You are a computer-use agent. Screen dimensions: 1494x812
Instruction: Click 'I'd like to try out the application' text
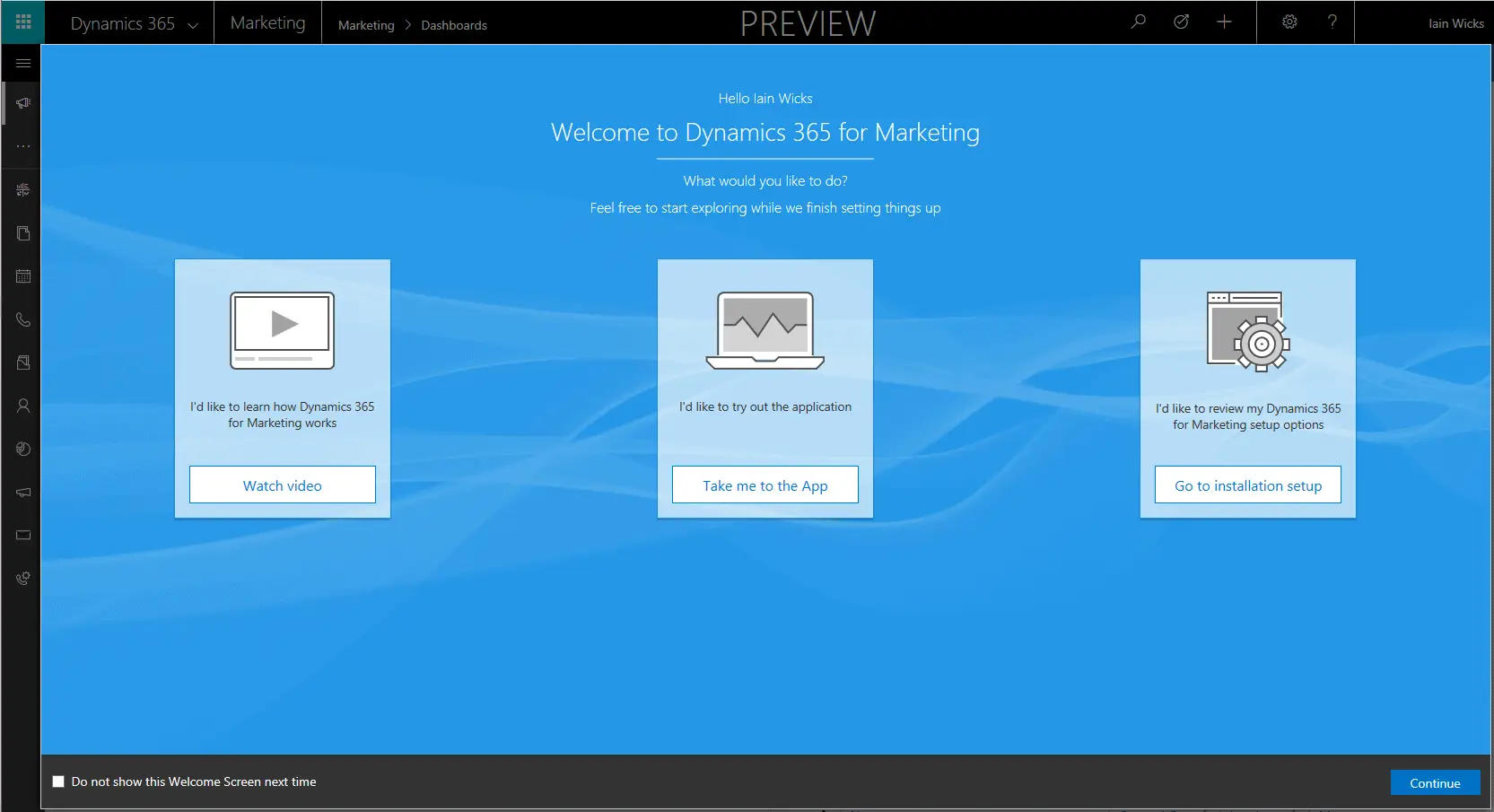click(765, 406)
